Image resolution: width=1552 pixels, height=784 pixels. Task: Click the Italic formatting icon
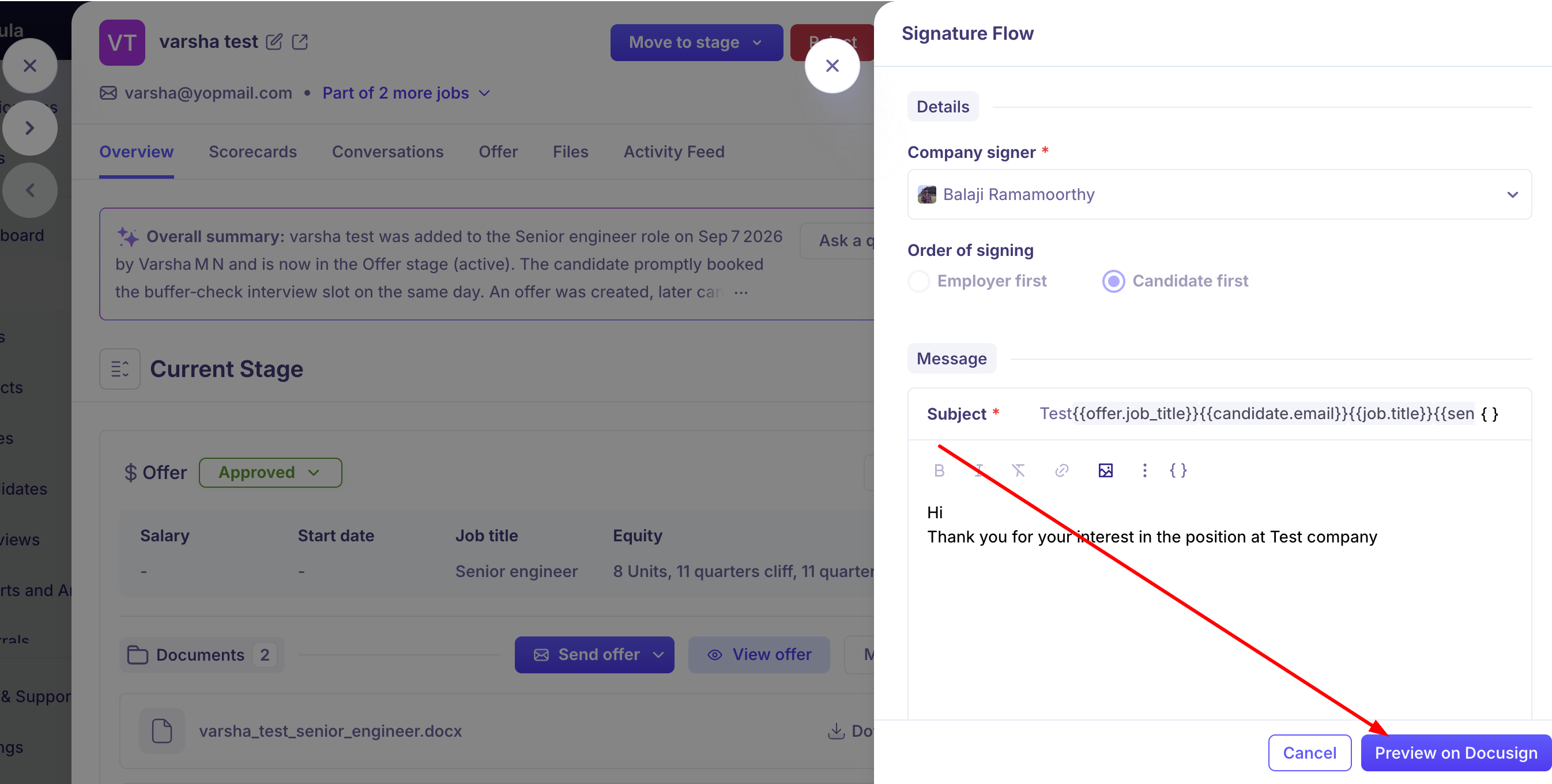pyautogui.click(x=978, y=470)
